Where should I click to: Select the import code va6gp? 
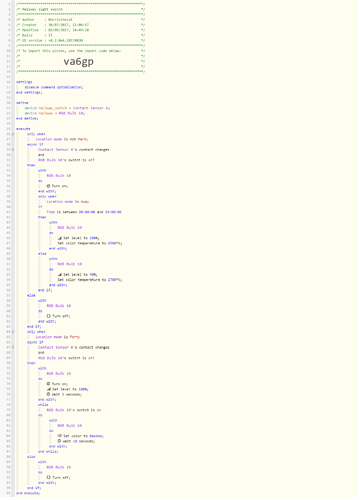(x=79, y=61)
